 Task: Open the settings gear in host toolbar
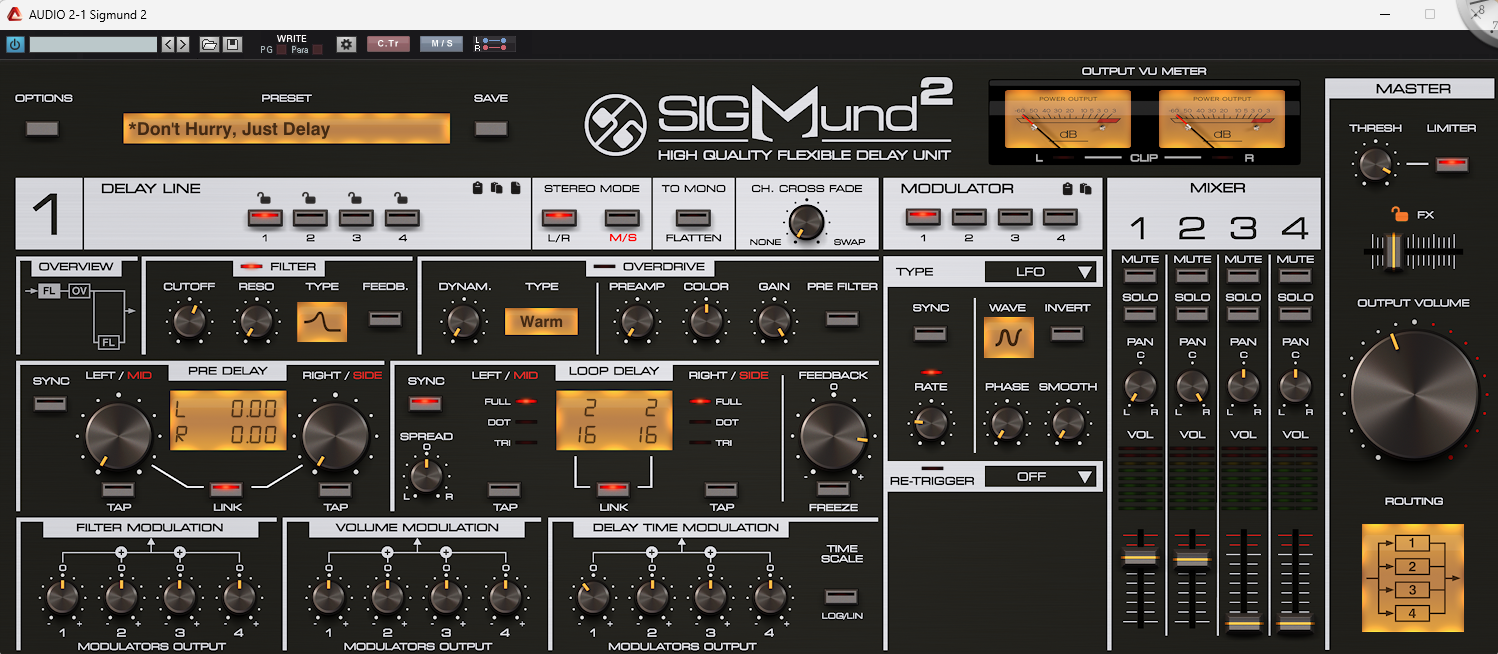tap(347, 44)
